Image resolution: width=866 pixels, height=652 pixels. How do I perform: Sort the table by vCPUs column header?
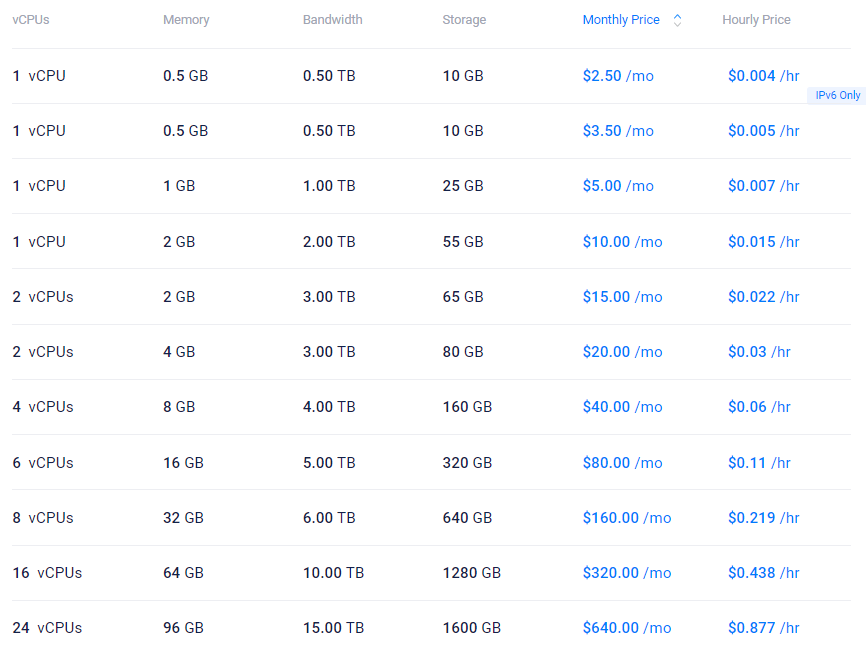[31, 20]
